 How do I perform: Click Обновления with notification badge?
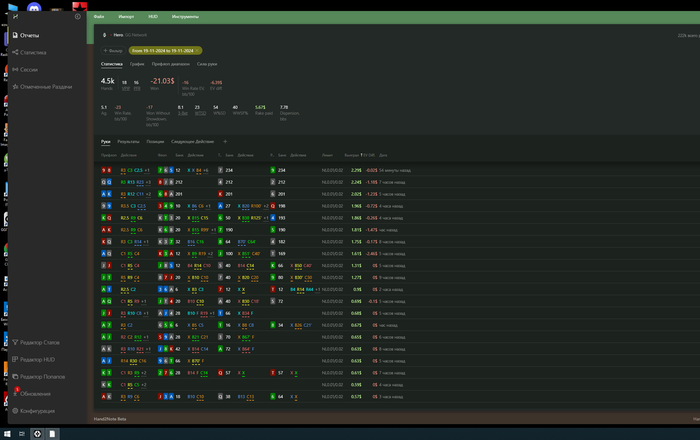(14, 393)
